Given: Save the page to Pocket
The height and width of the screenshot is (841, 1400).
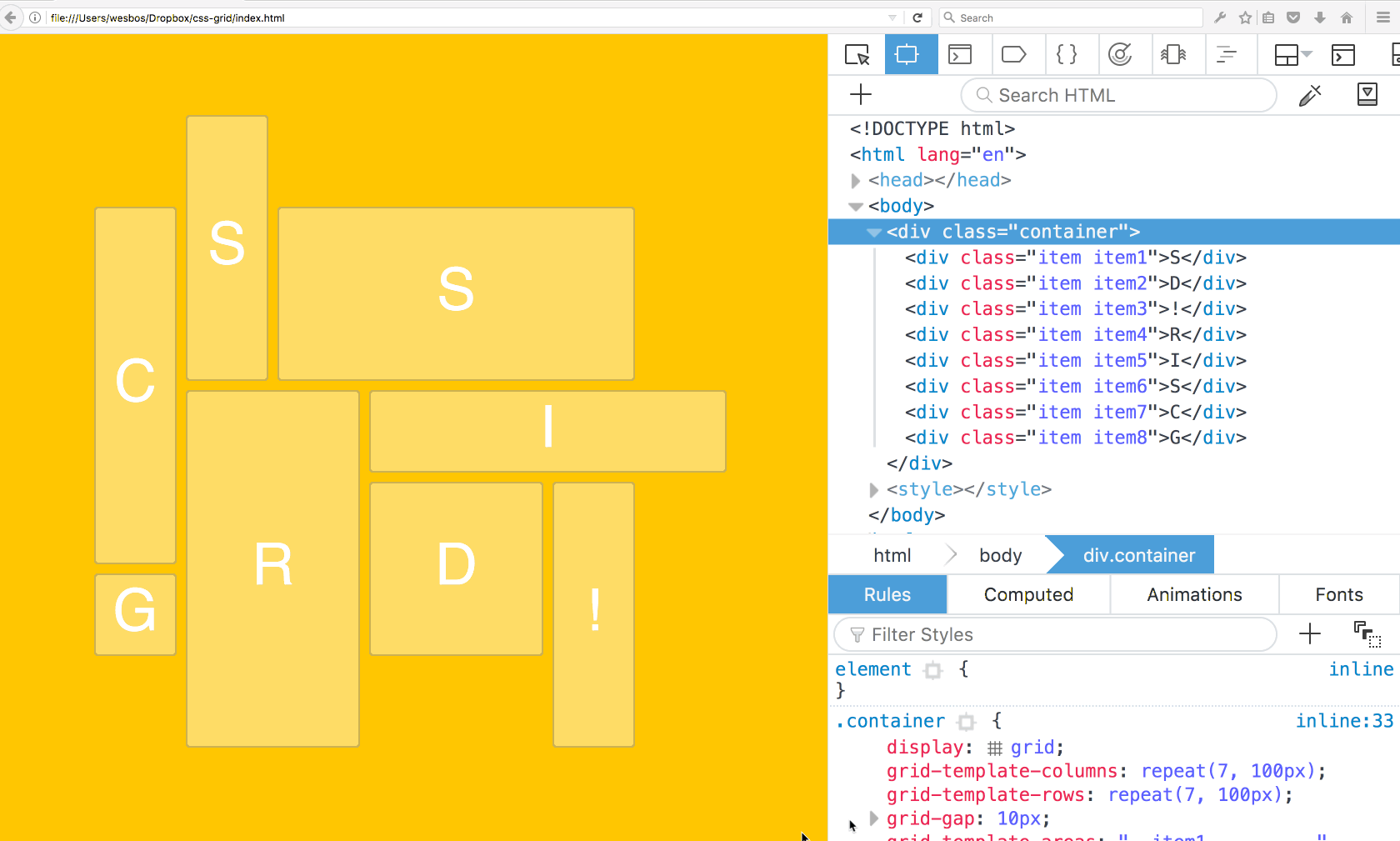Looking at the screenshot, I should point(1293,18).
